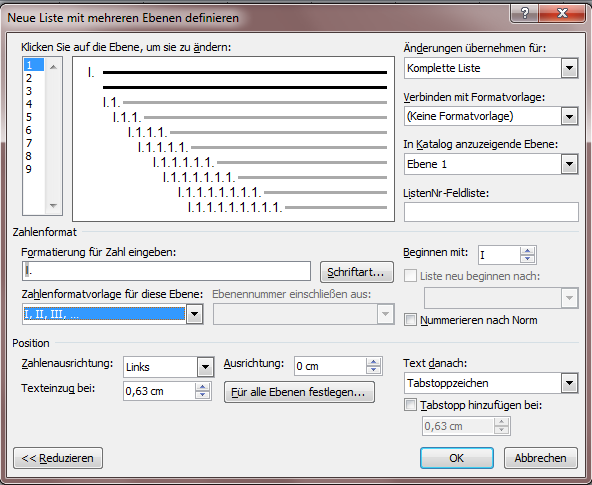The image size is (592, 485).
Task: Click level list scroll up arrow
Action: 53,67
